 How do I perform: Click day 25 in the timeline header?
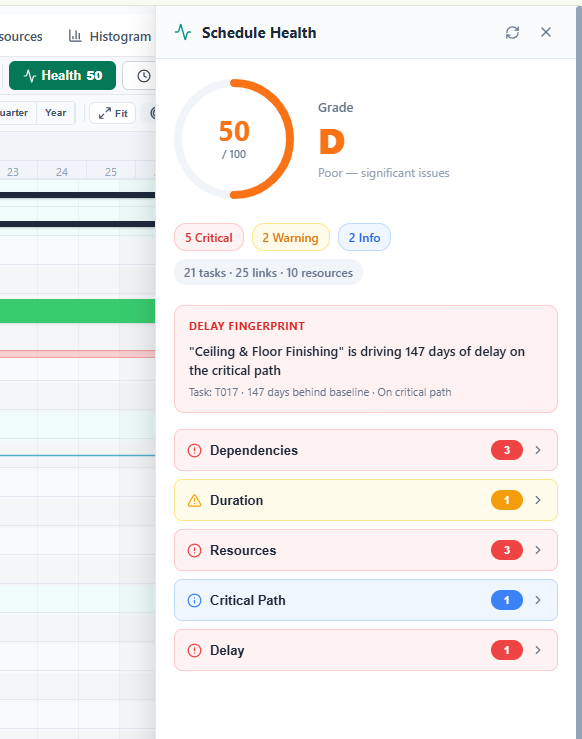coord(111,172)
